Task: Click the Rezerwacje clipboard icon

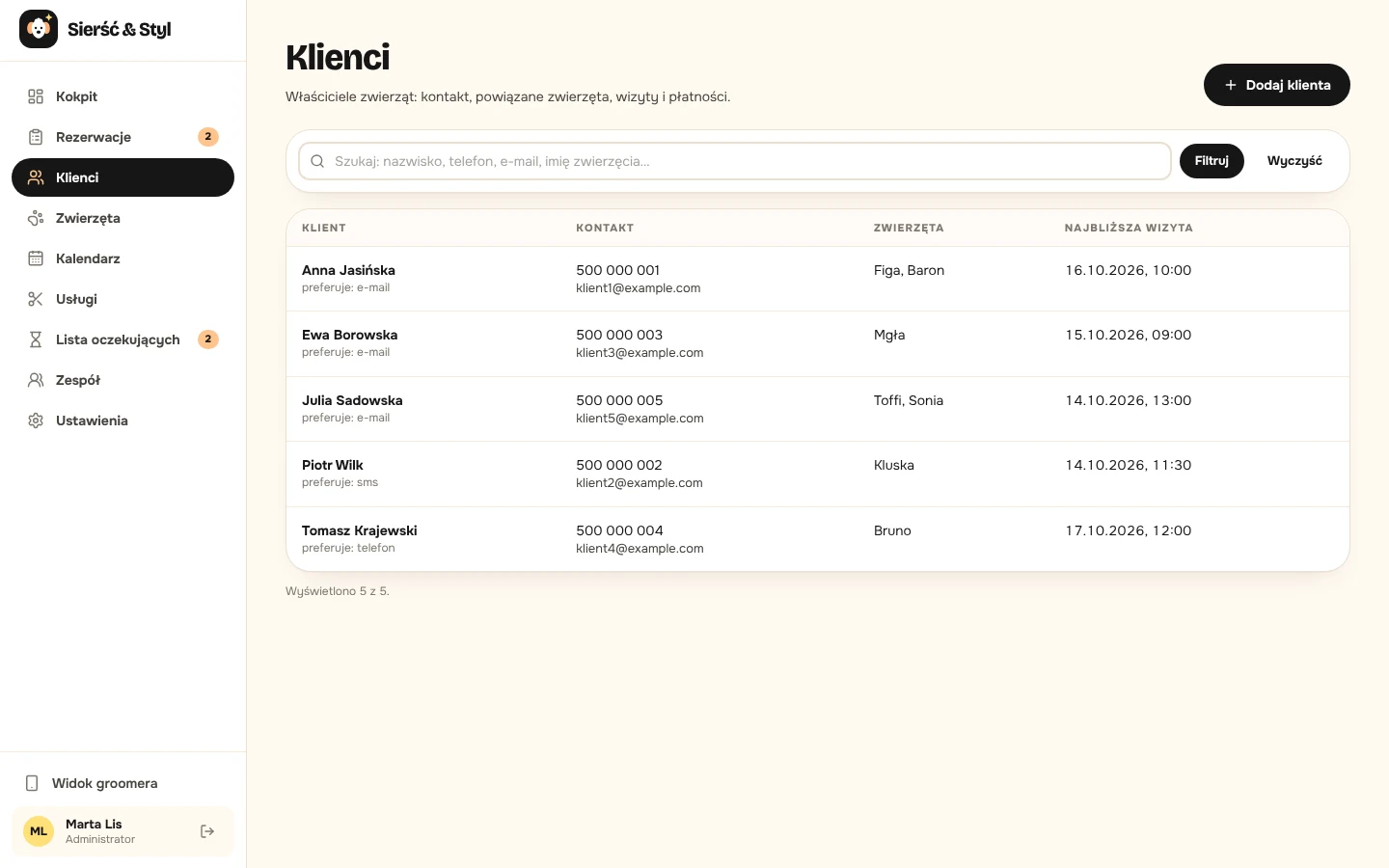Action: (36, 137)
